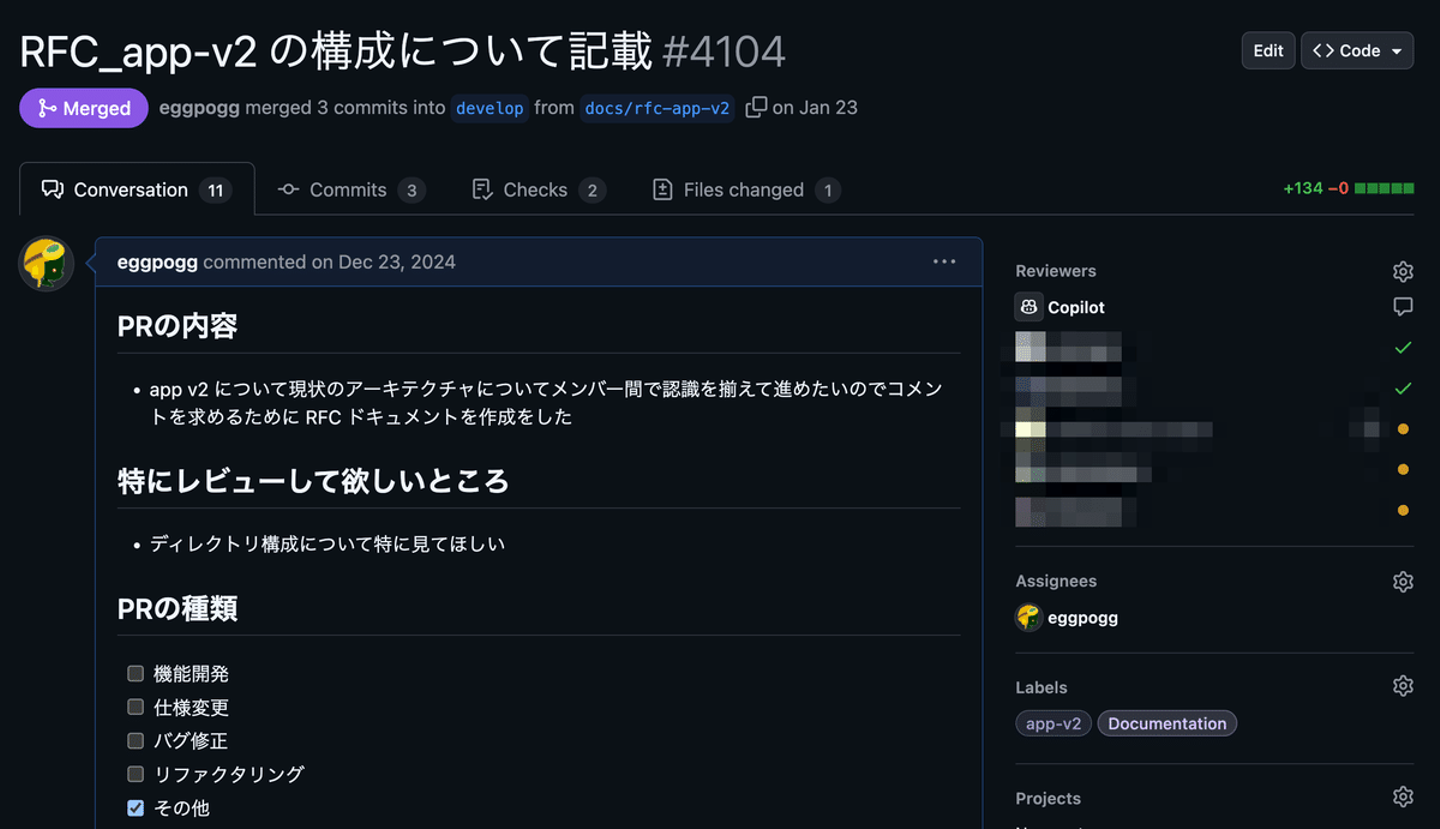Click the second green approval checkmark
This screenshot has height=829, width=1440.
(x=1403, y=388)
